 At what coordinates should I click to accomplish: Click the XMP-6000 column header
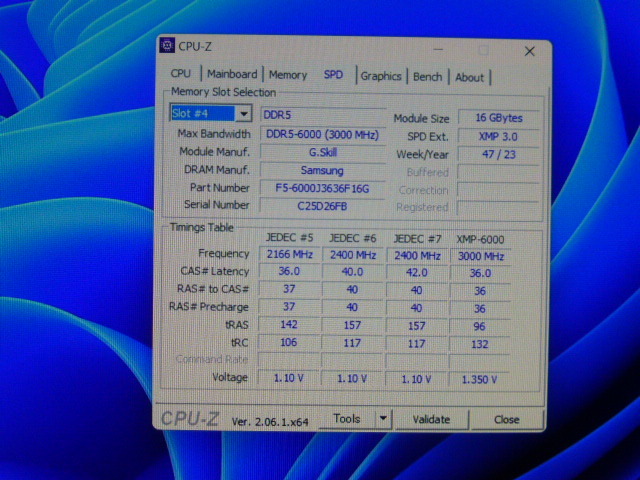(x=480, y=240)
